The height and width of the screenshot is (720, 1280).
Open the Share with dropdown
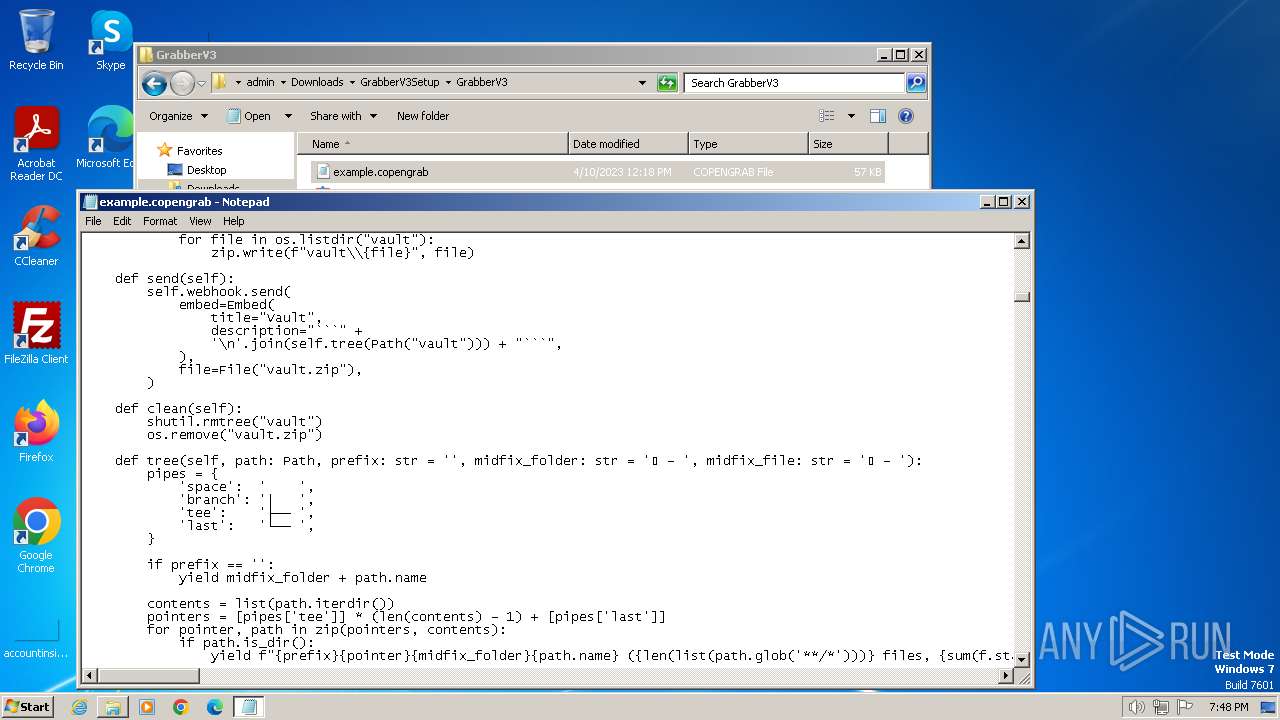point(343,116)
